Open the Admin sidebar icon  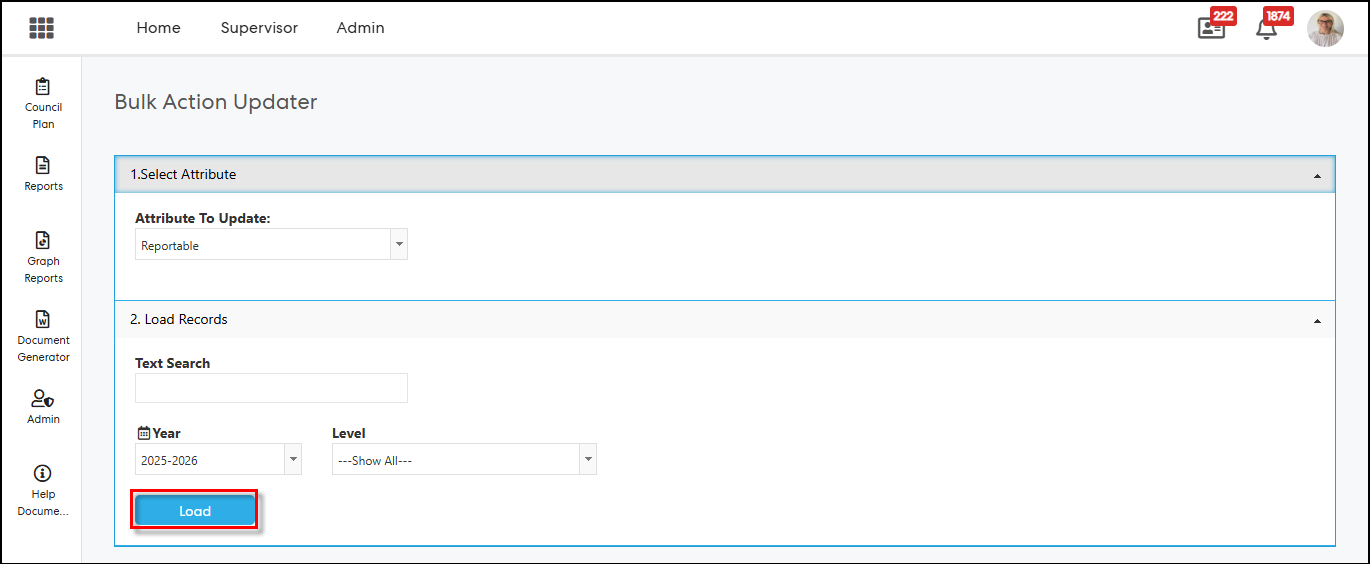tap(43, 406)
